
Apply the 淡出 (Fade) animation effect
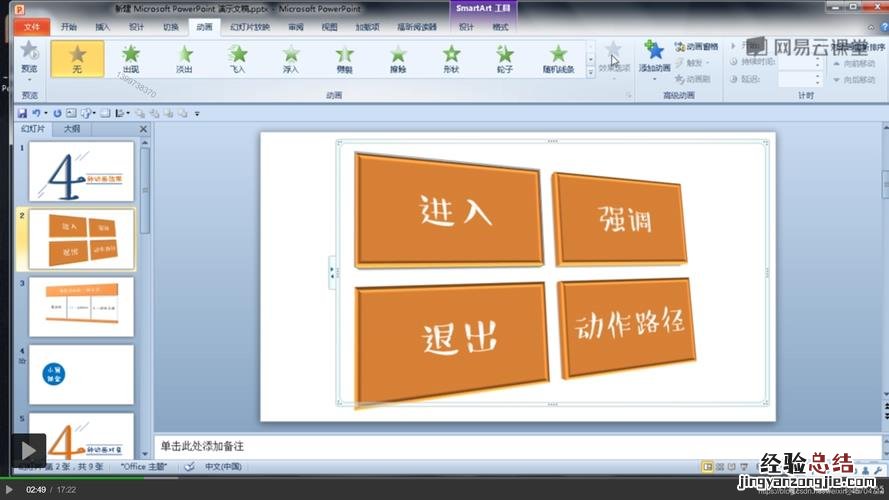click(x=184, y=58)
